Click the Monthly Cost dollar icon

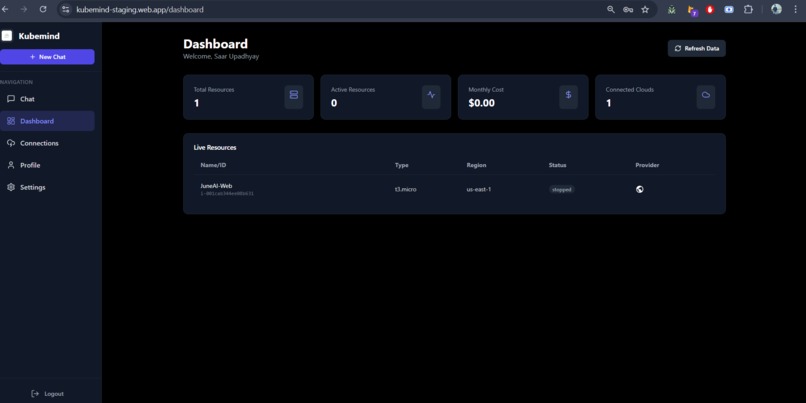tap(569, 95)
